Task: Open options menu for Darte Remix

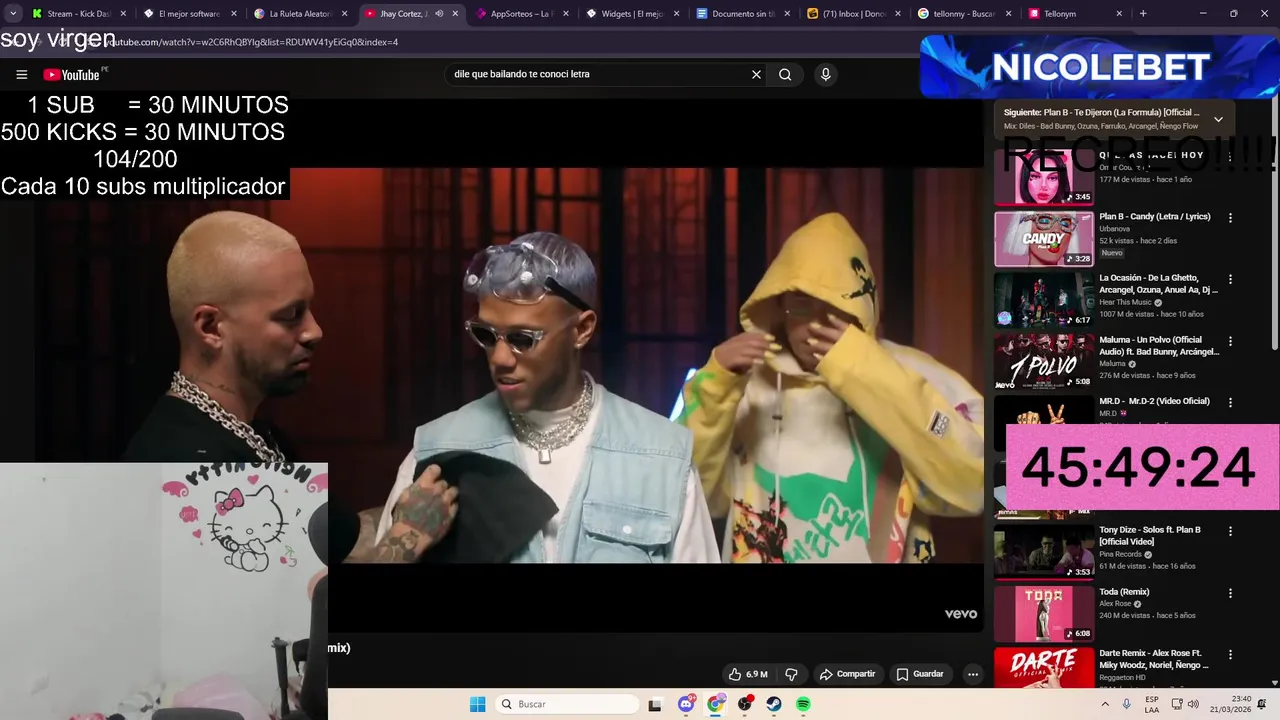Action: (1230, 654)
